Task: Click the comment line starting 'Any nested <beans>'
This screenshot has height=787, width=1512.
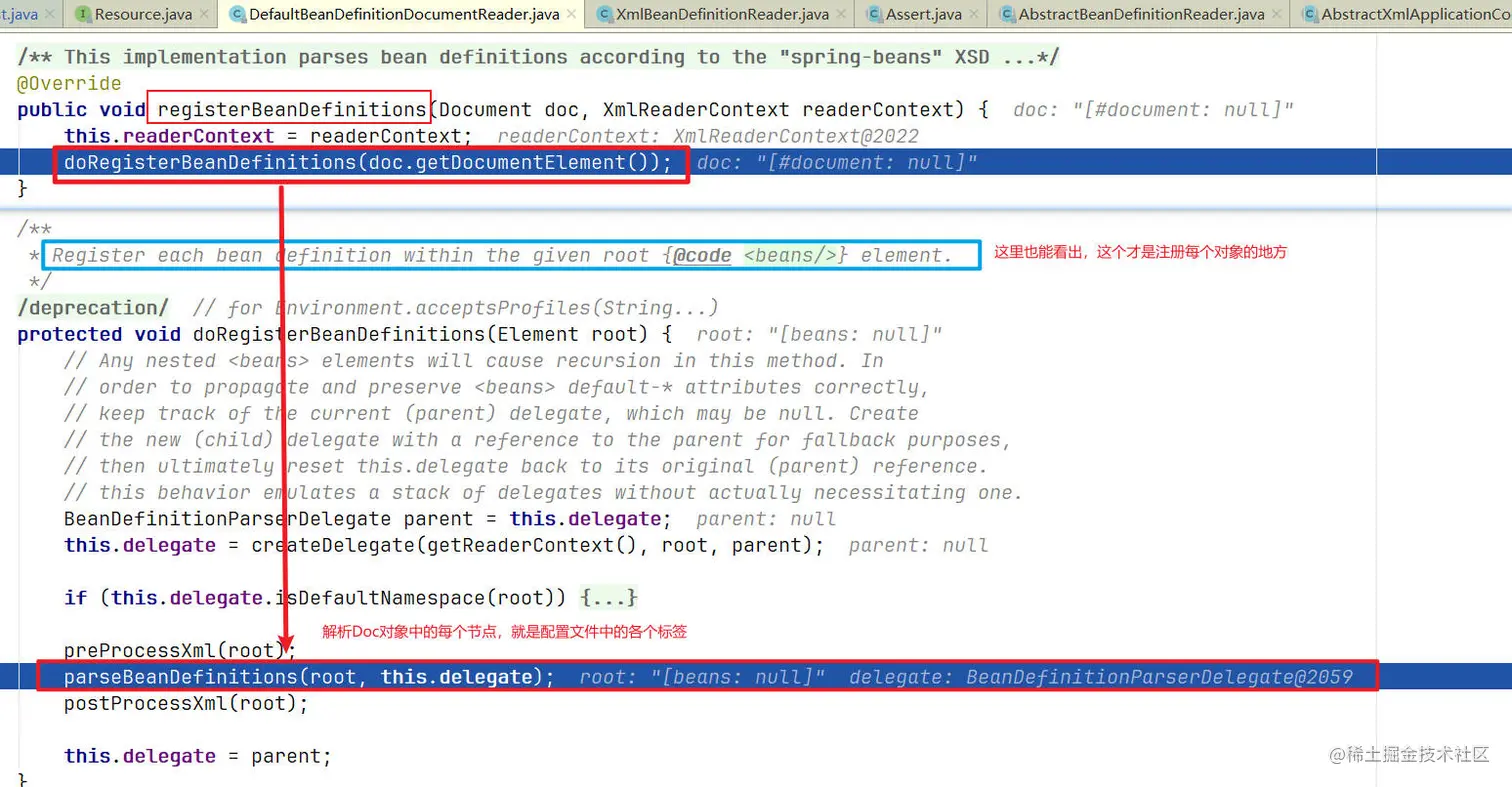Action: point(474,360)
